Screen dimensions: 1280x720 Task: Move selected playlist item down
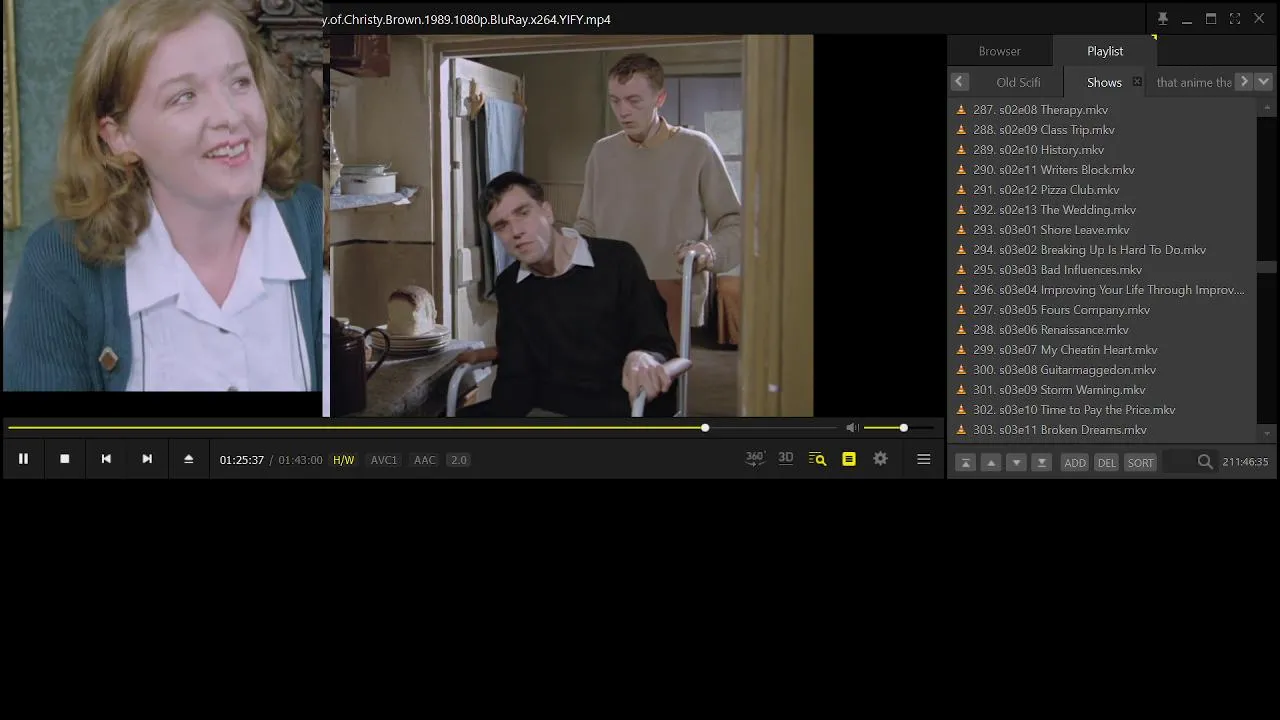(1016, 462)
